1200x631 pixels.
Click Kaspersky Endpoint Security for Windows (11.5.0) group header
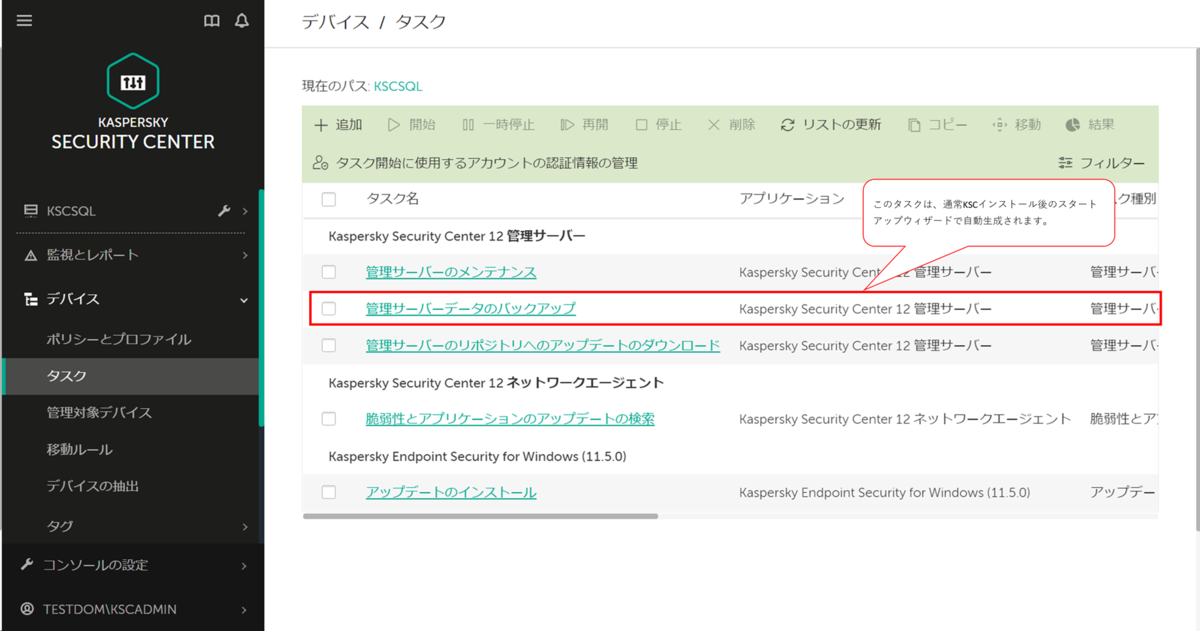click(477, 456)
